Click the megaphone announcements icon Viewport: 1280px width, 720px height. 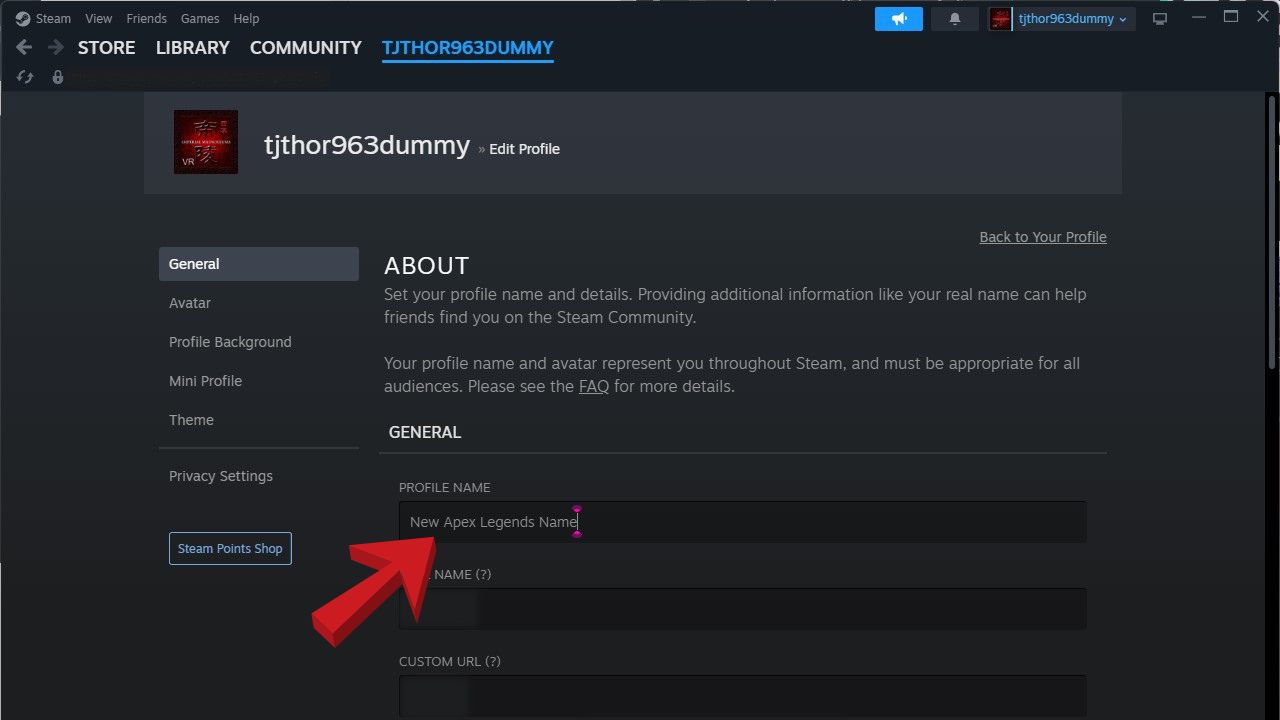tap(898, 19)
